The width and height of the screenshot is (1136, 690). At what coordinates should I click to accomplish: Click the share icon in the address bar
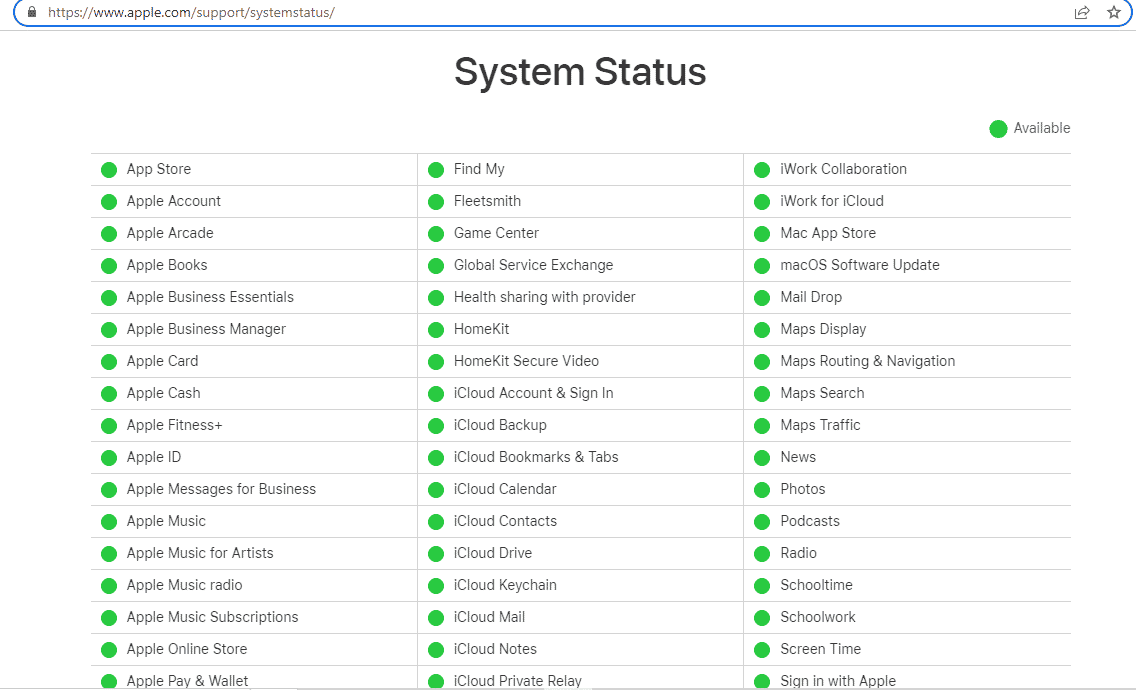pos(1082,12)
